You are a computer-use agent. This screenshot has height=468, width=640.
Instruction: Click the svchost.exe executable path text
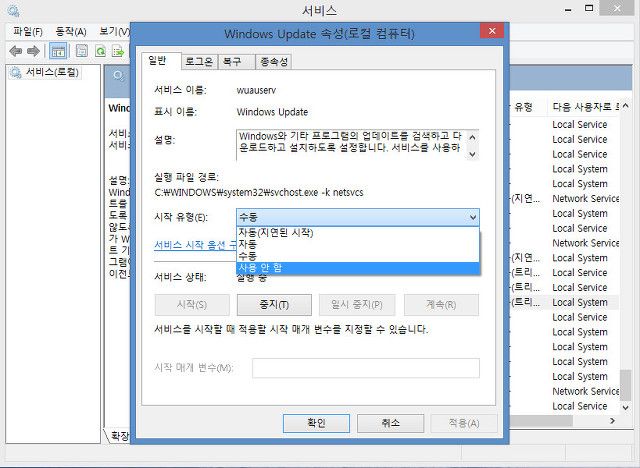[259, 193]
